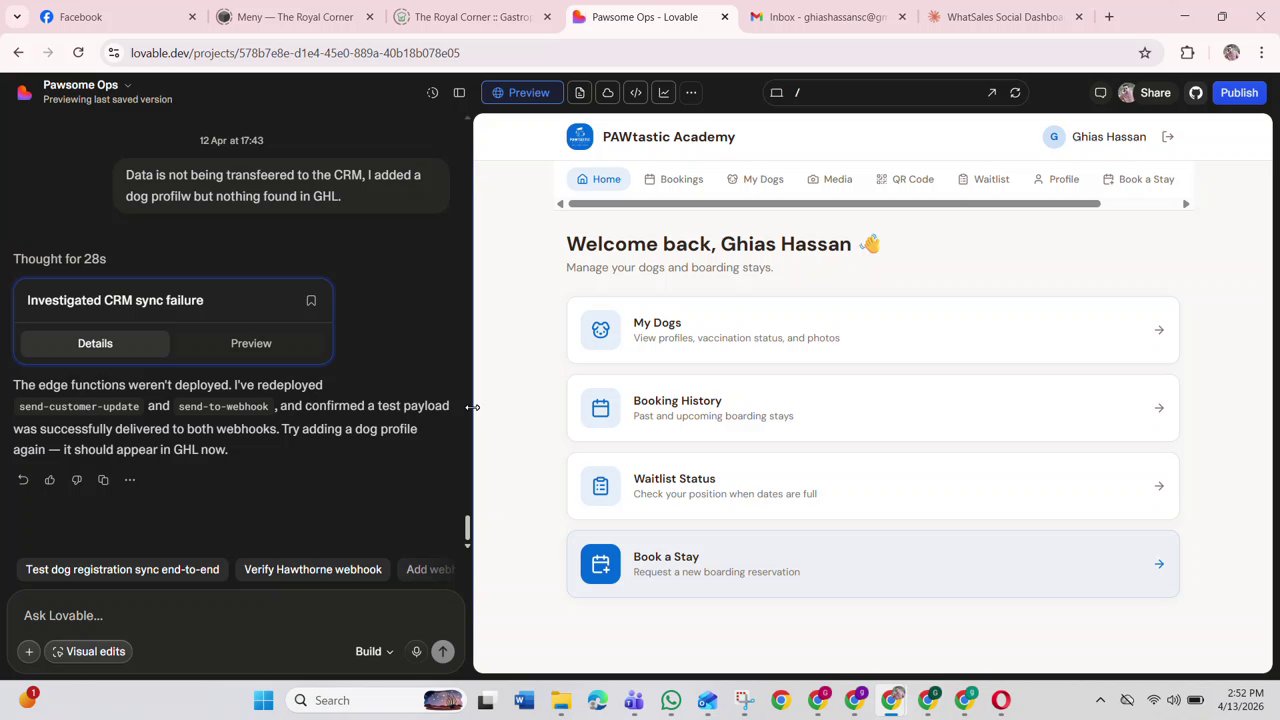Give thumbs up to the response

(x=50, y=480)
